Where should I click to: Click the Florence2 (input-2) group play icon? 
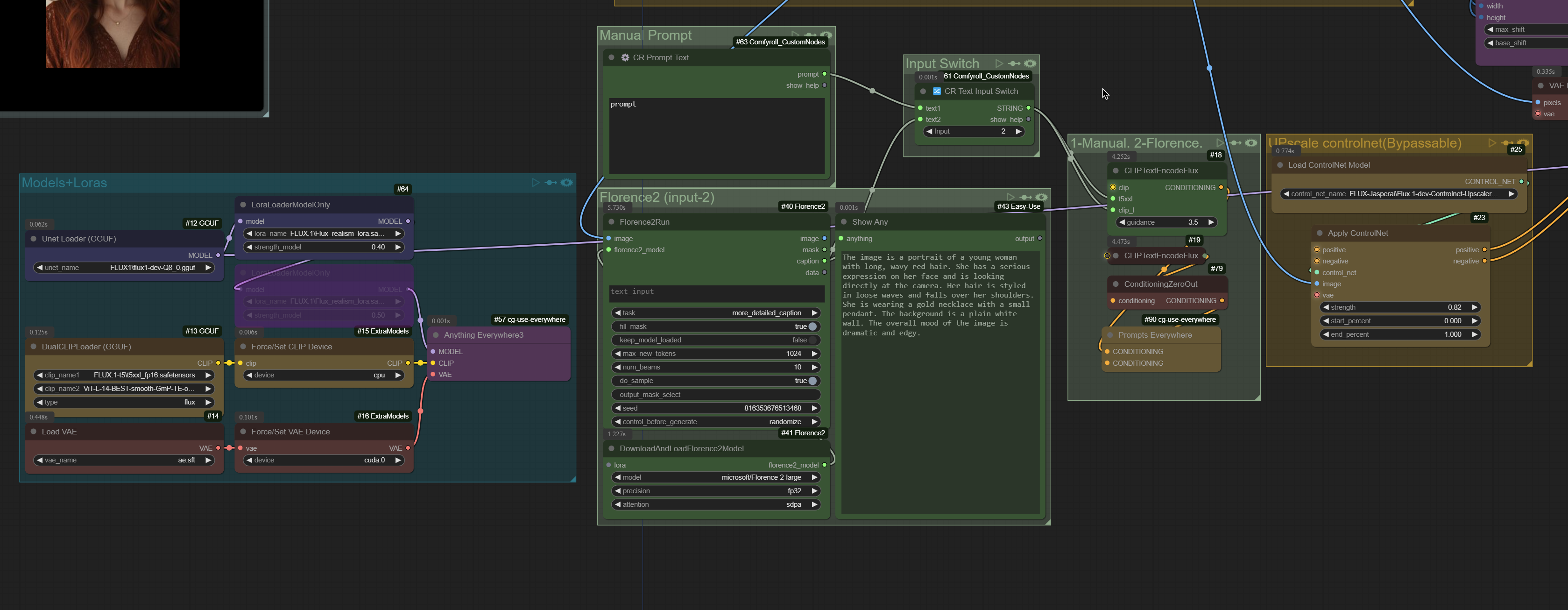[x=1010, y=197]
